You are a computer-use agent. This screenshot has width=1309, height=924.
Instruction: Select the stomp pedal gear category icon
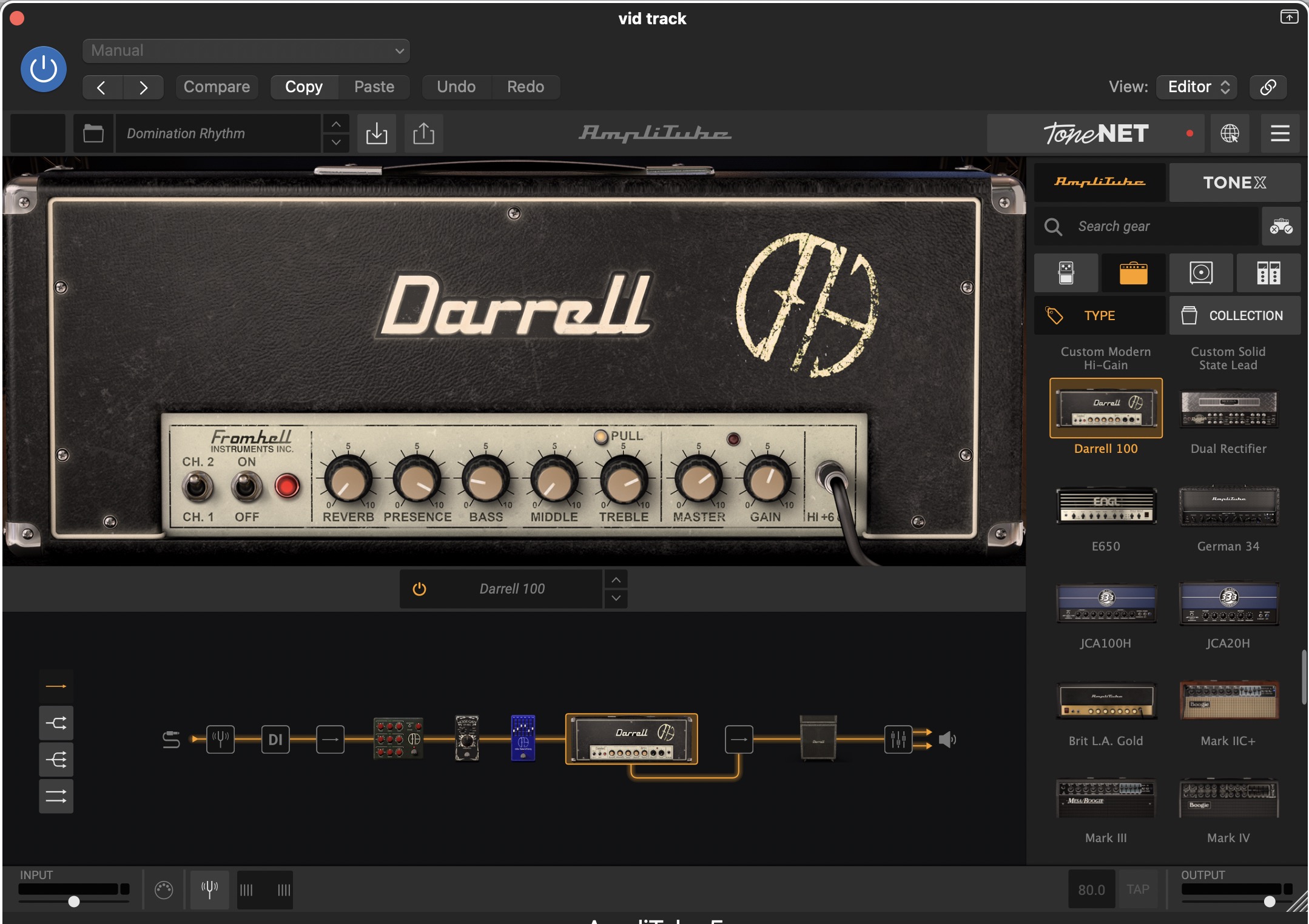[1066, 273]
